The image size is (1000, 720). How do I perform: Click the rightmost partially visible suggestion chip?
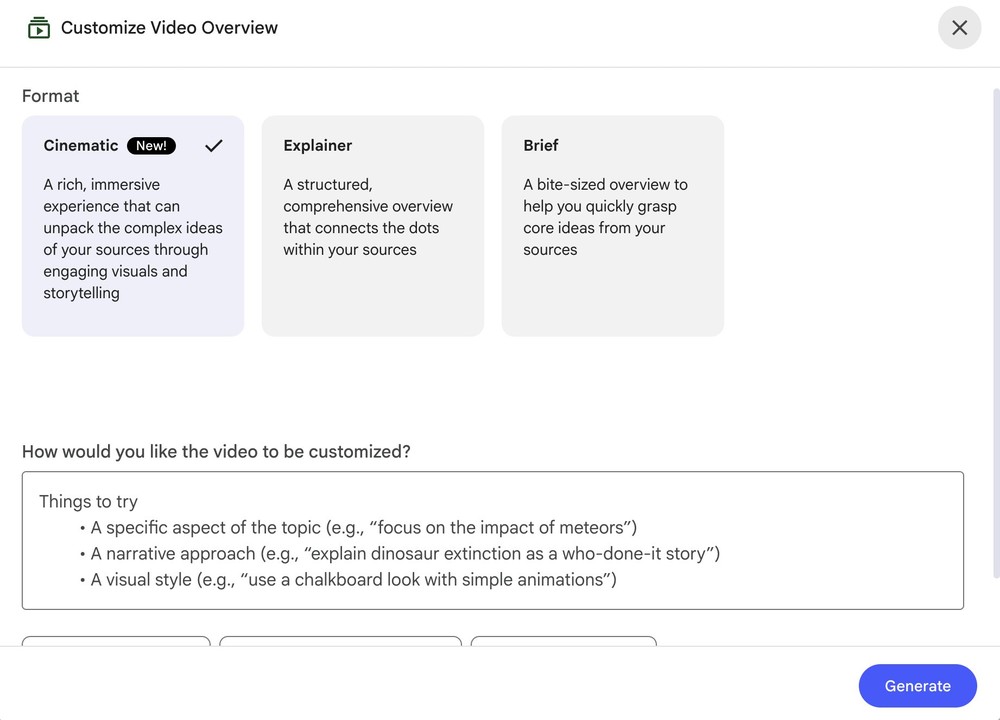click(563, 641)
